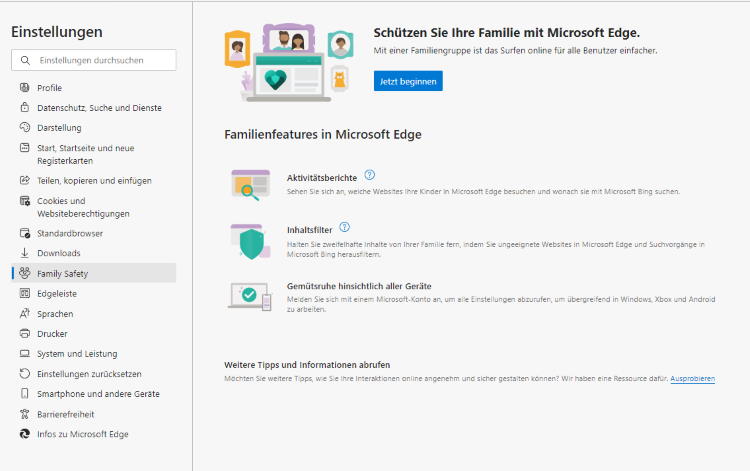Click the Drucker printer icon

[25, 334]
